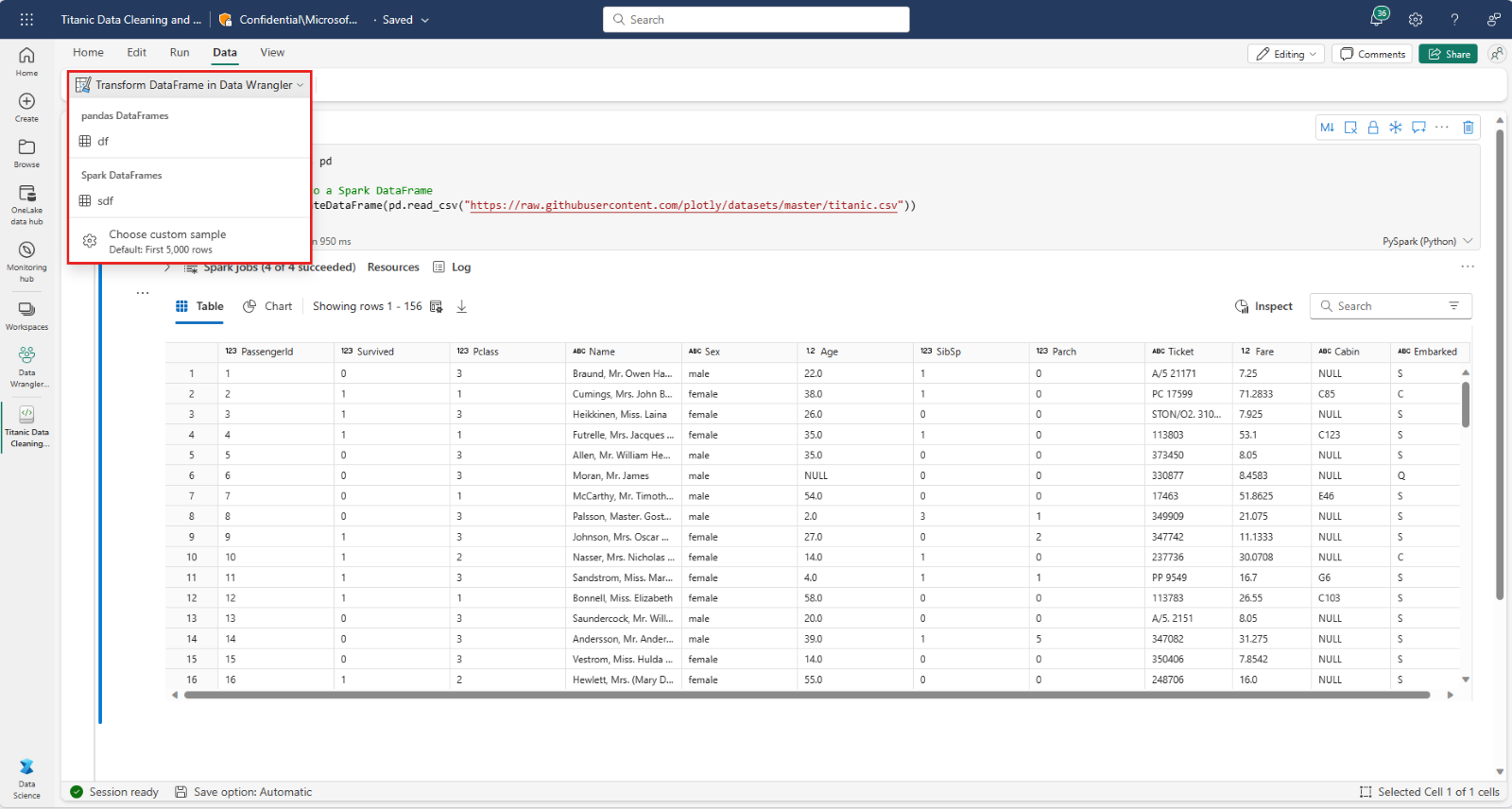The height and width of the screenshot is (809, 1512).
Task: Open the help question mark
Action: click(1454, 19)
